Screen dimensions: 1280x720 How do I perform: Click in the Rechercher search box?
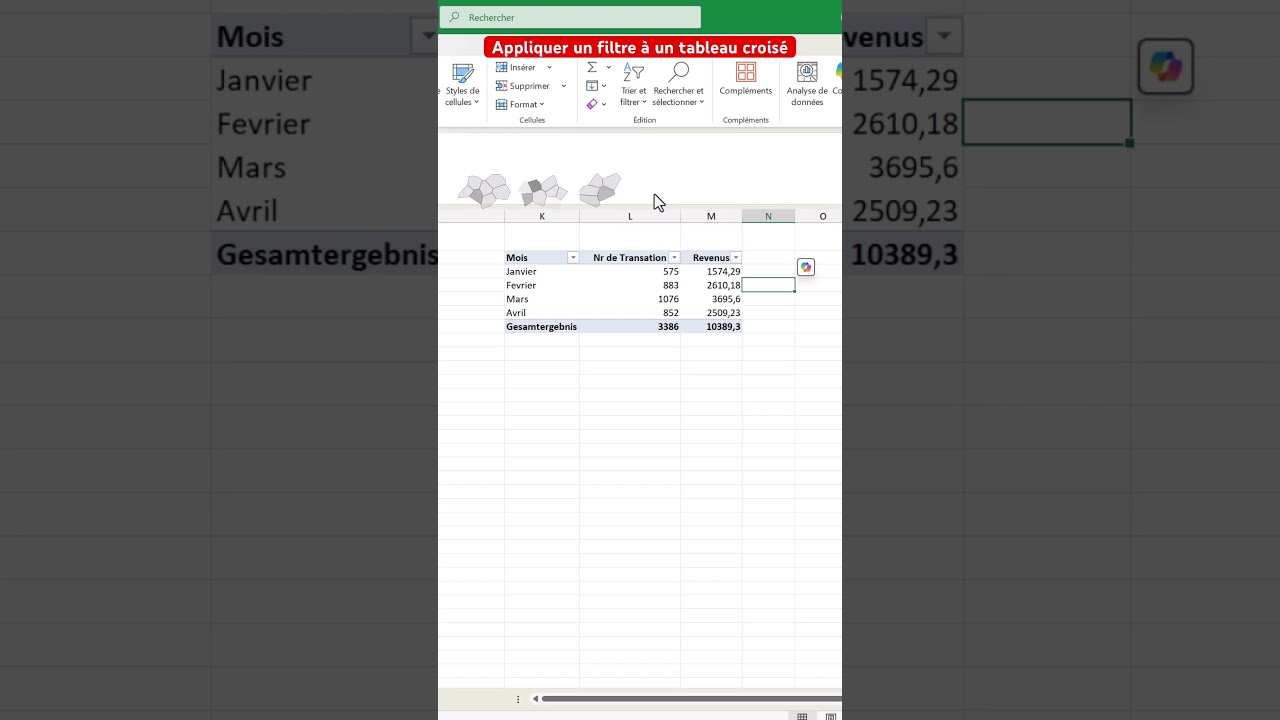coord(570,17)
